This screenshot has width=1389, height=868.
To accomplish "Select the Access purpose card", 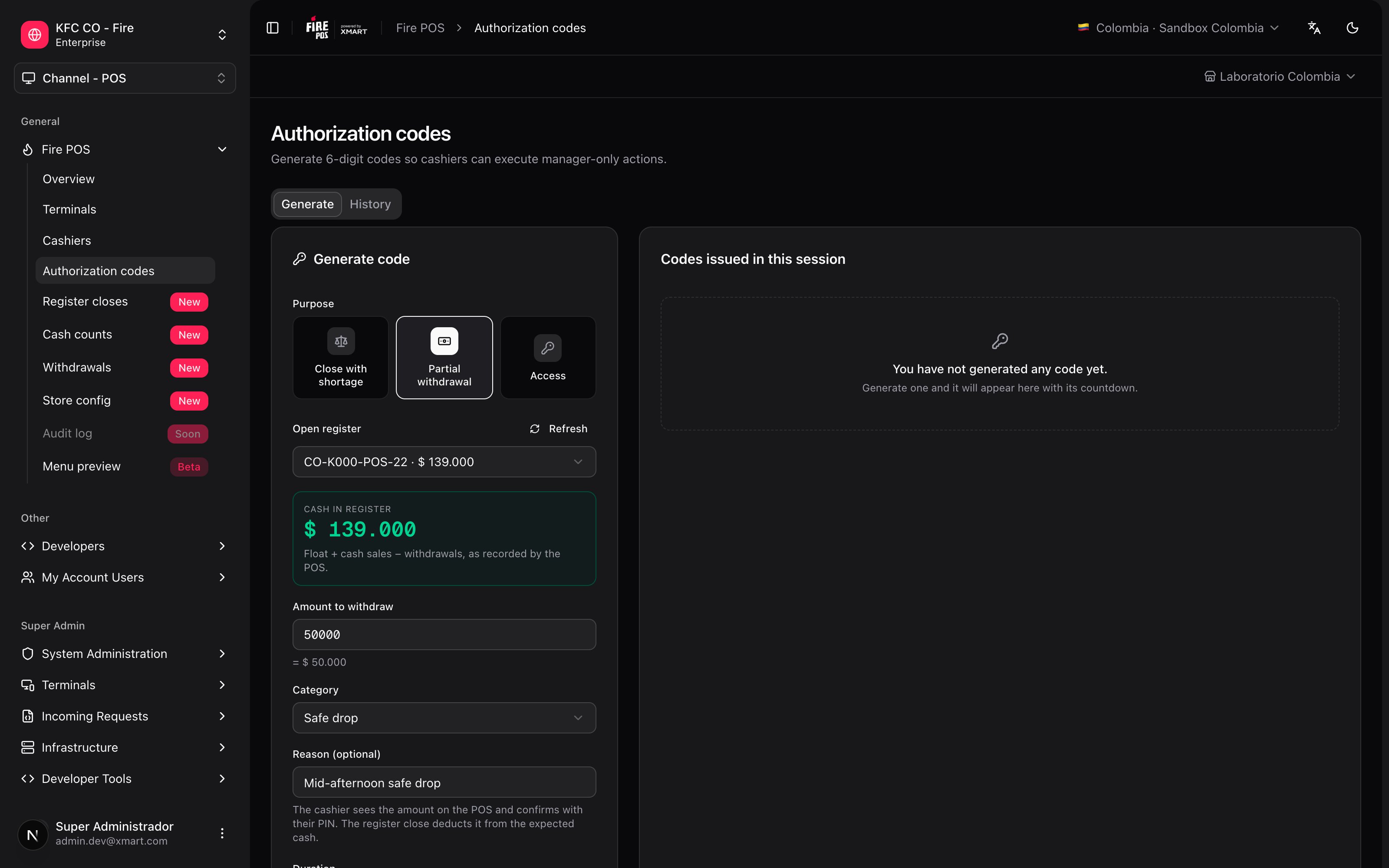I will 547,357.
